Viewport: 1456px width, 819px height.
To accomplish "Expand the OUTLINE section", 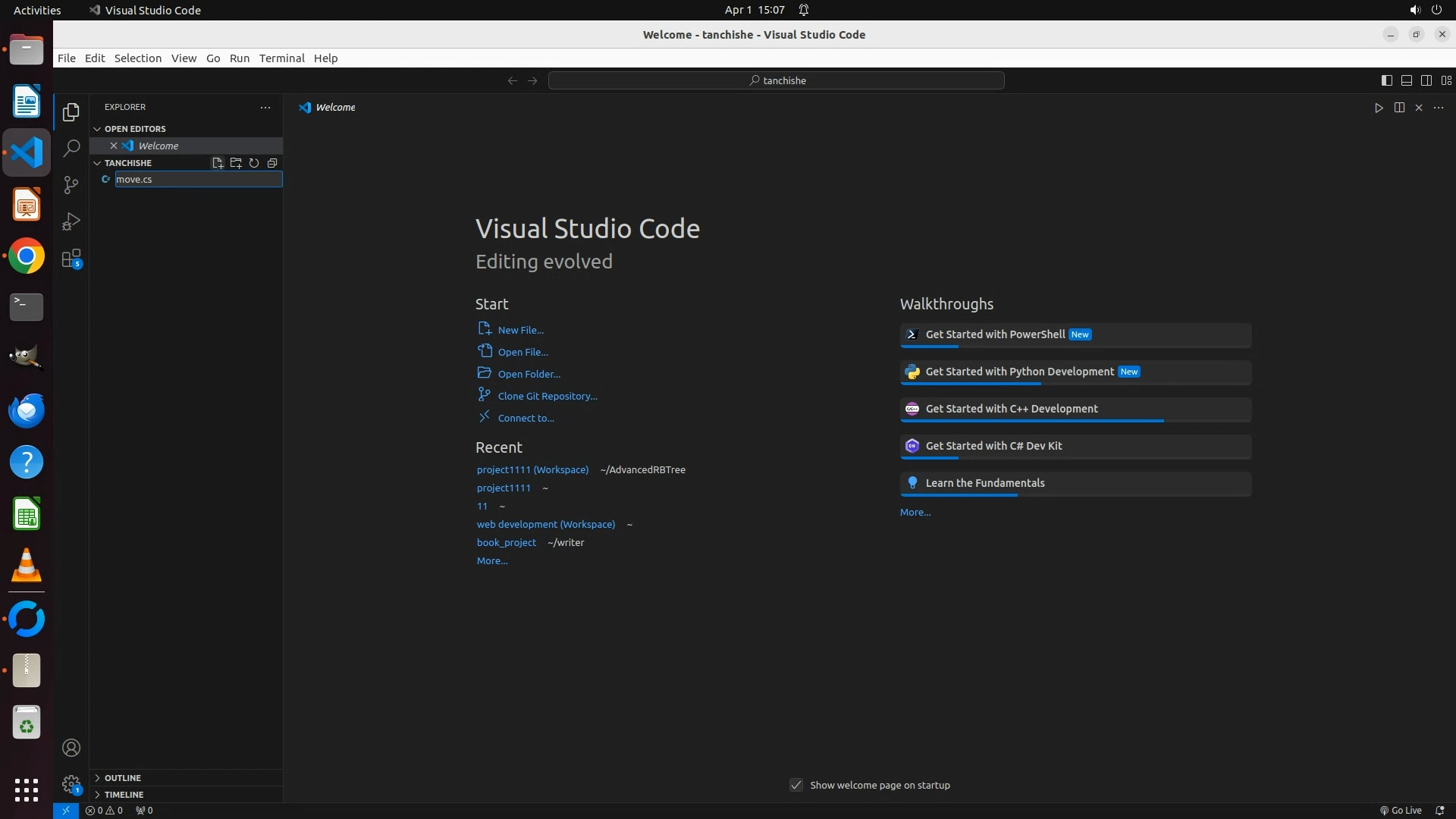I will point(123,778).
